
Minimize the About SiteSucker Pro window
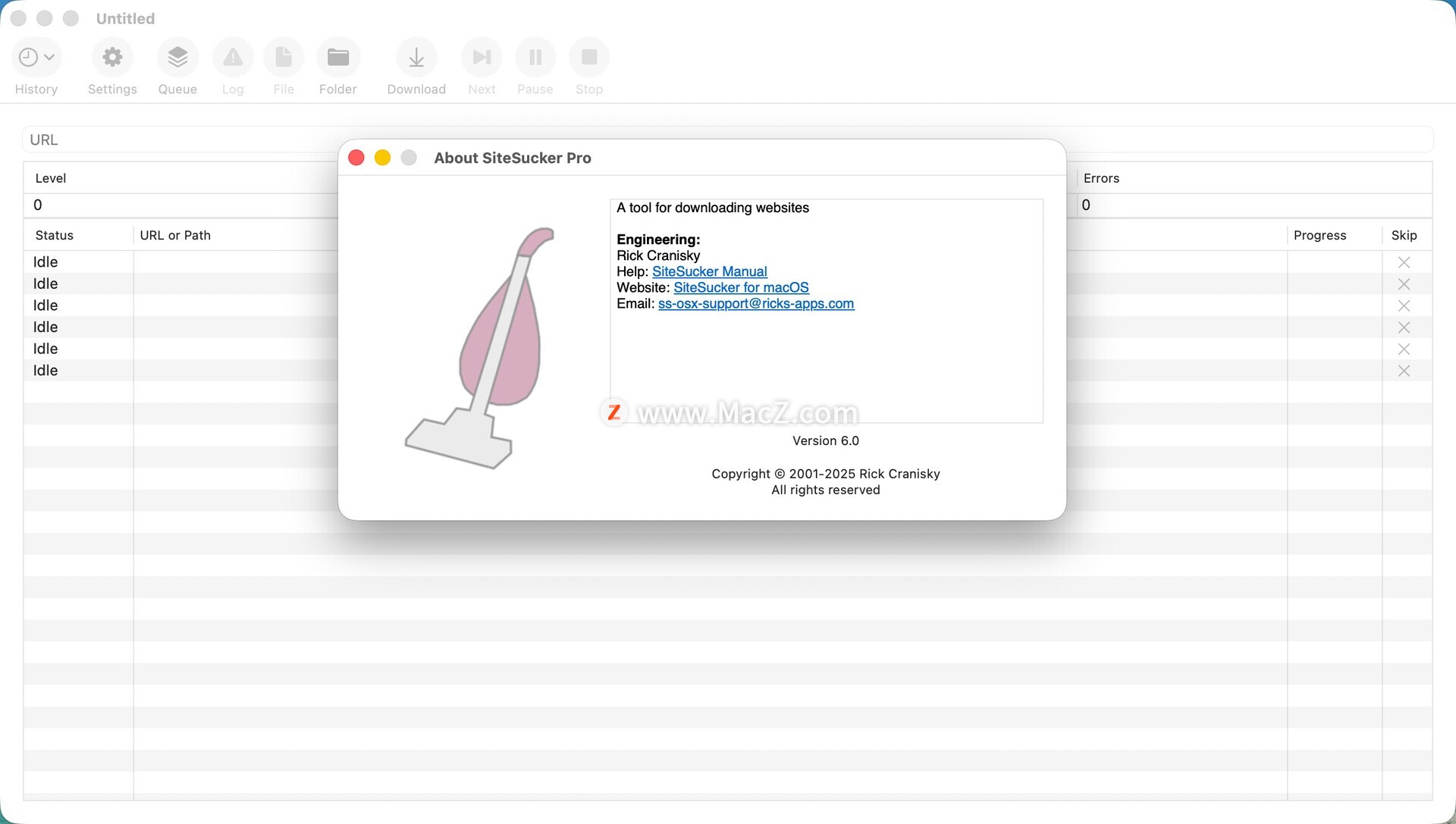coord(382,158)
